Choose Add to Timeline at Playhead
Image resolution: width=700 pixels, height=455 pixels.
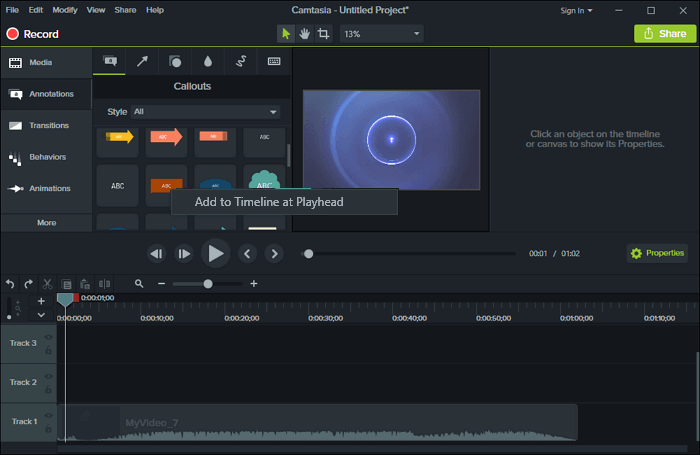tap(284, 202)
